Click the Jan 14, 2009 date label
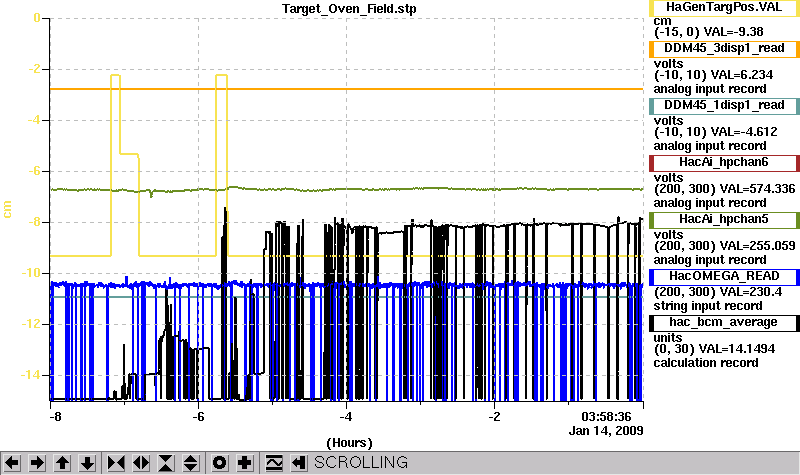 click(606, 431)
